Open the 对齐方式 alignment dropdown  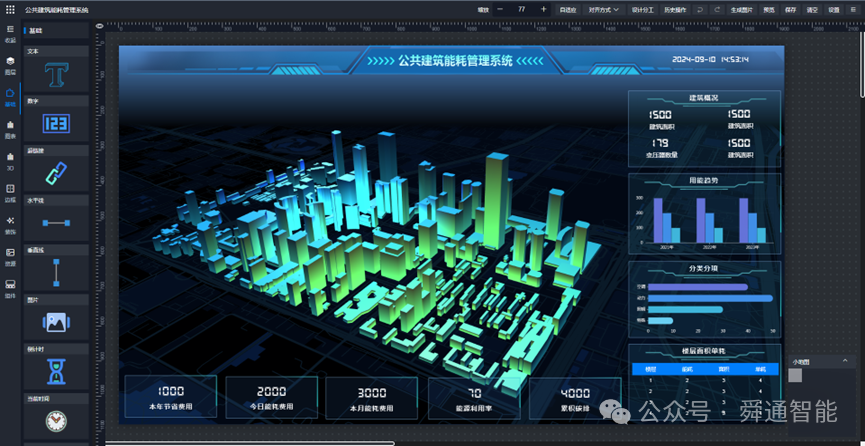(603, 9)
